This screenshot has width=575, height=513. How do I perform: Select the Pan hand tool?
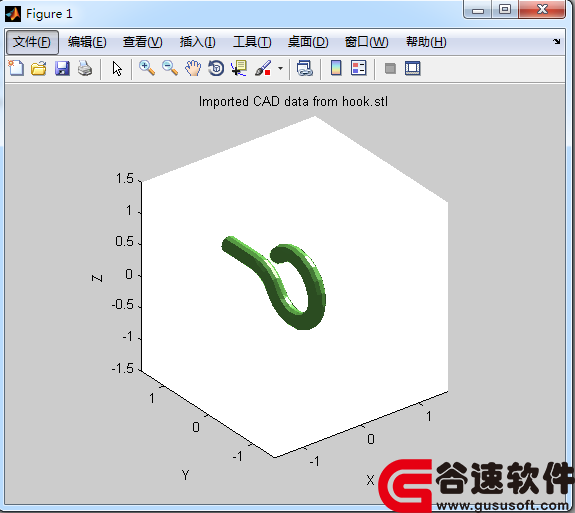193,68
